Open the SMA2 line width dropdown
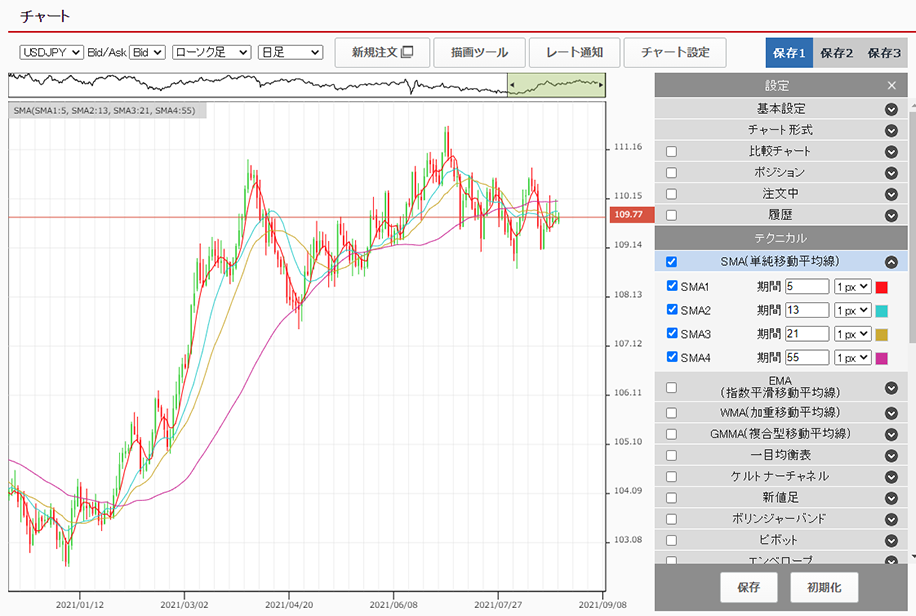 pyautogui.click(x=852, y=310)
